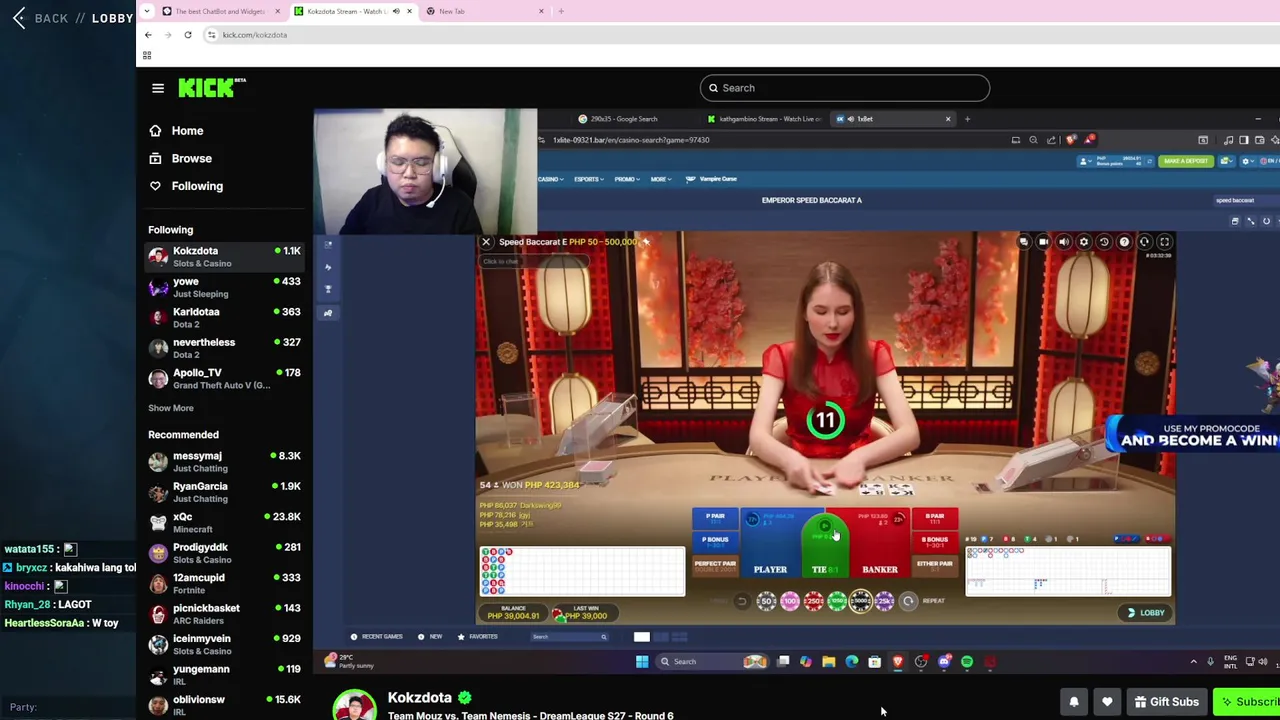The image size is (1280, 720).
Task: Toggle the baccarat video camera icon
Action: click(1043, 242)
